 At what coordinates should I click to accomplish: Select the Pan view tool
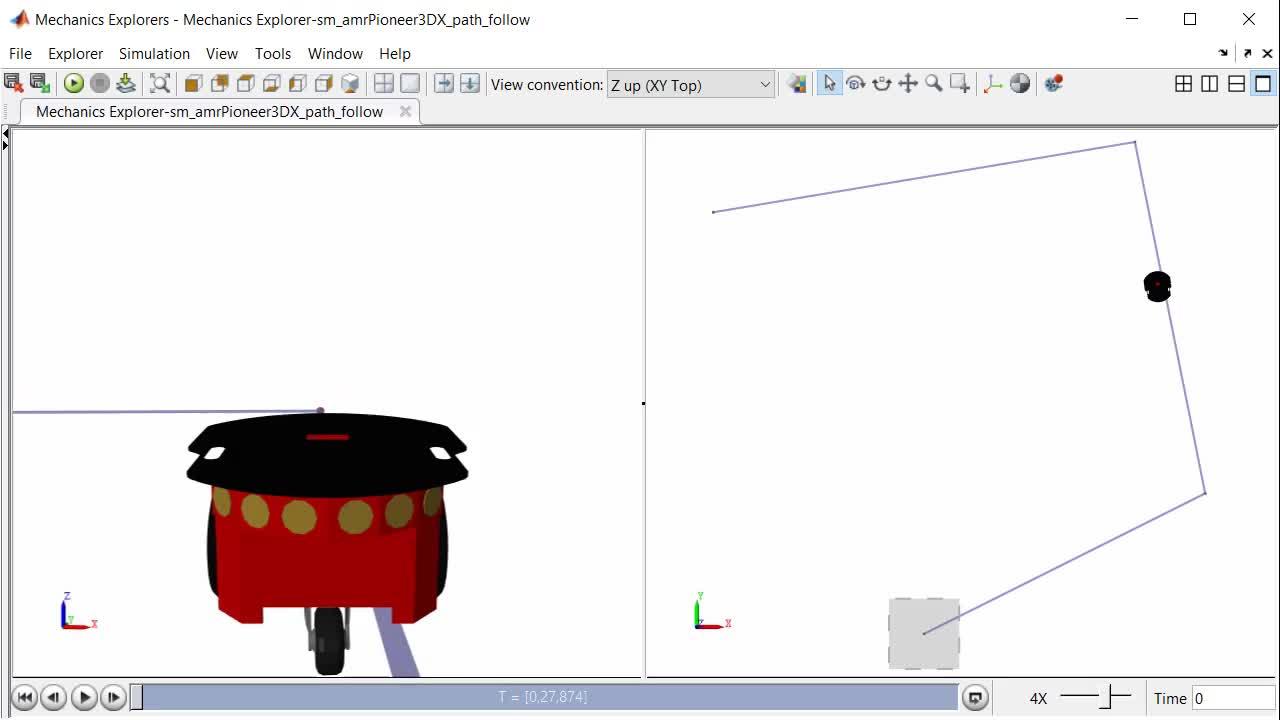(907, 84)
